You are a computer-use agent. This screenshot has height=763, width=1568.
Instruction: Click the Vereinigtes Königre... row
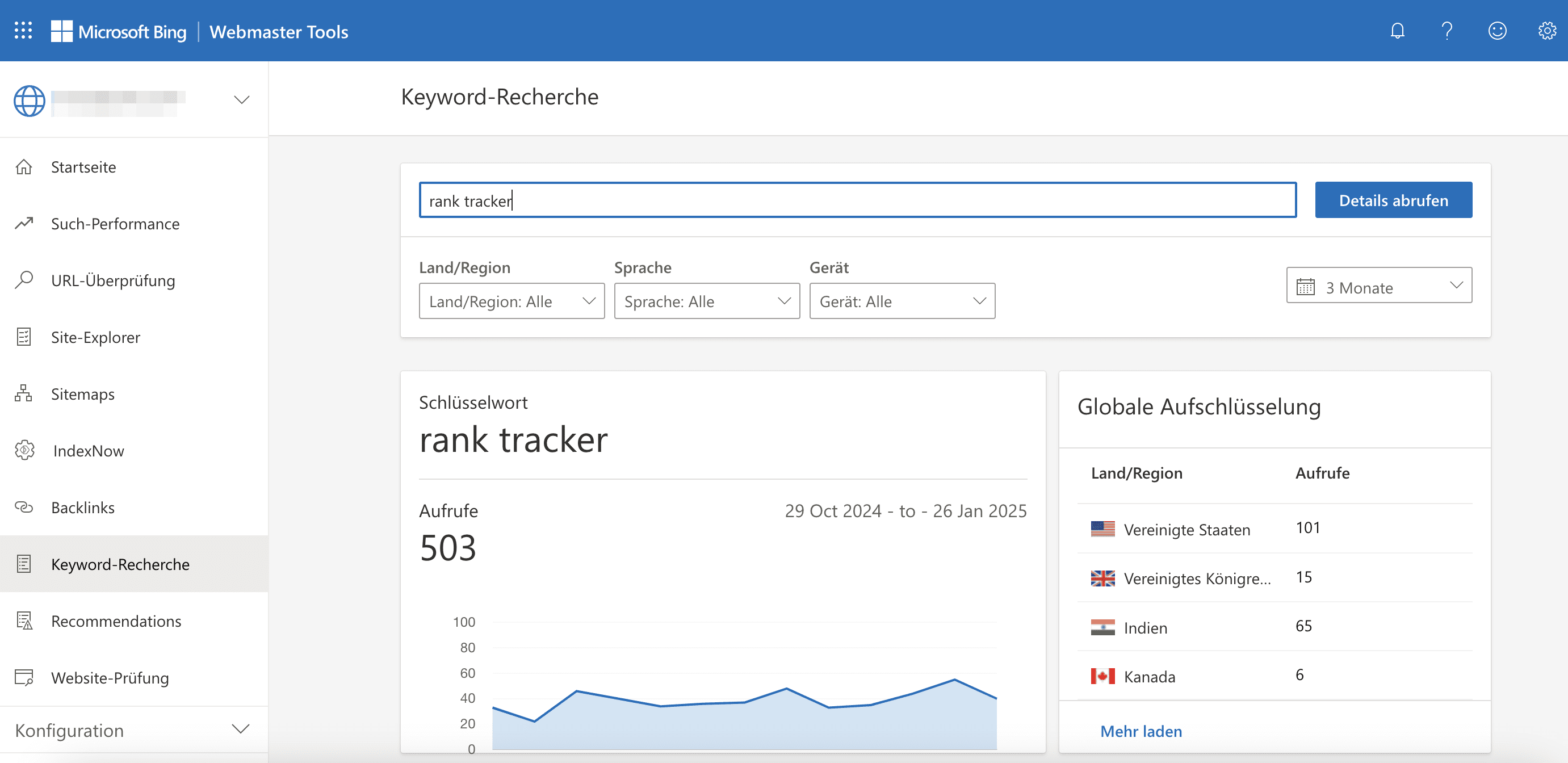tap(1274, 578)
